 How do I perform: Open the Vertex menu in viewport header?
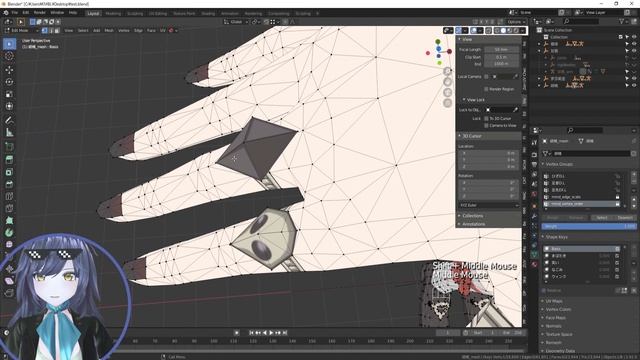[124, 31]
